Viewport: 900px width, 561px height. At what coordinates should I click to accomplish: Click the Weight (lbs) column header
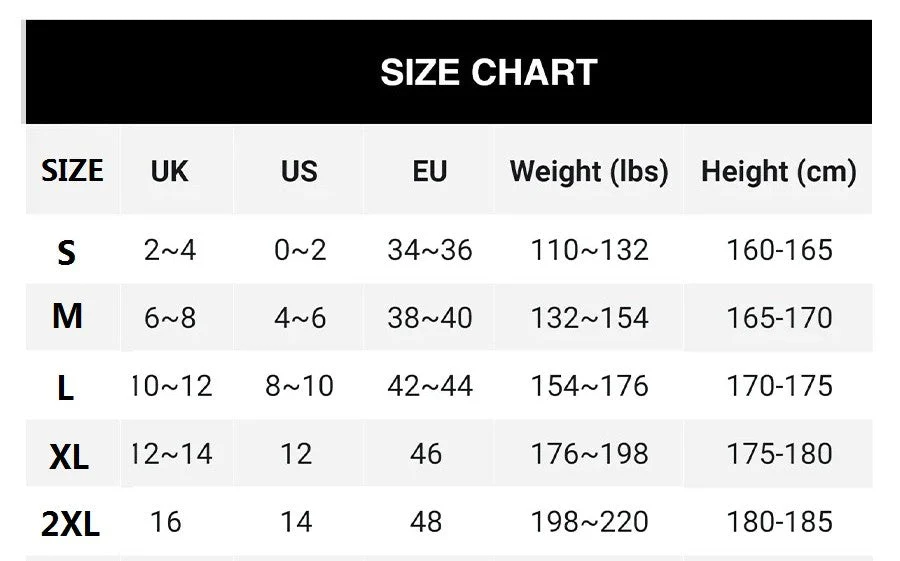coord(589,171)
